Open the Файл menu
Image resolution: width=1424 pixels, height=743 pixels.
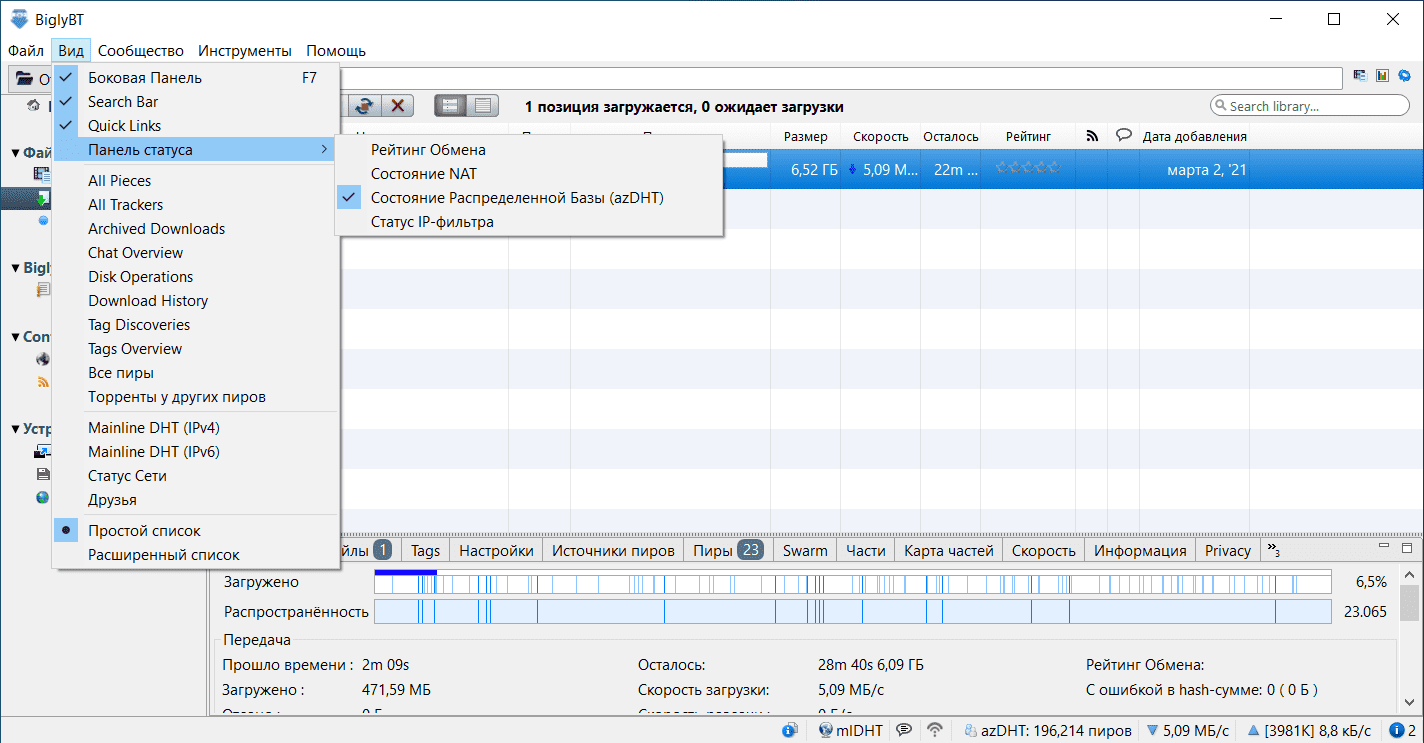pos(25,50)
